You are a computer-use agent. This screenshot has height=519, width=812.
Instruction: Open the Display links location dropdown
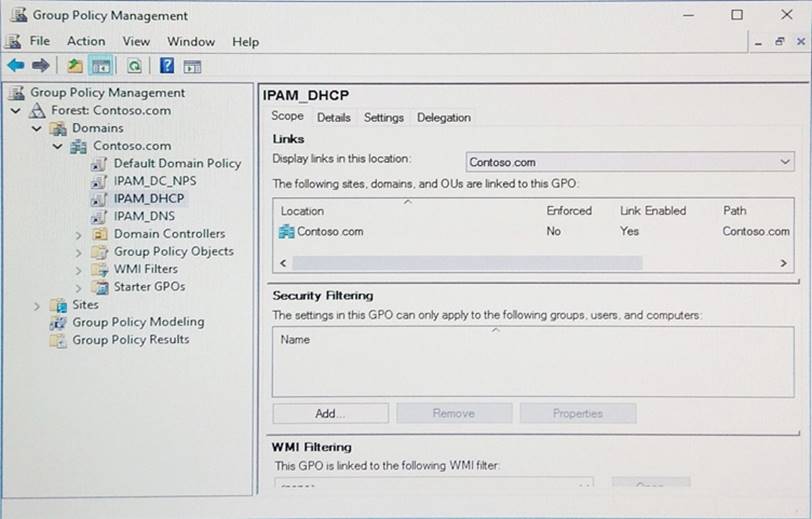coord(784,162)
